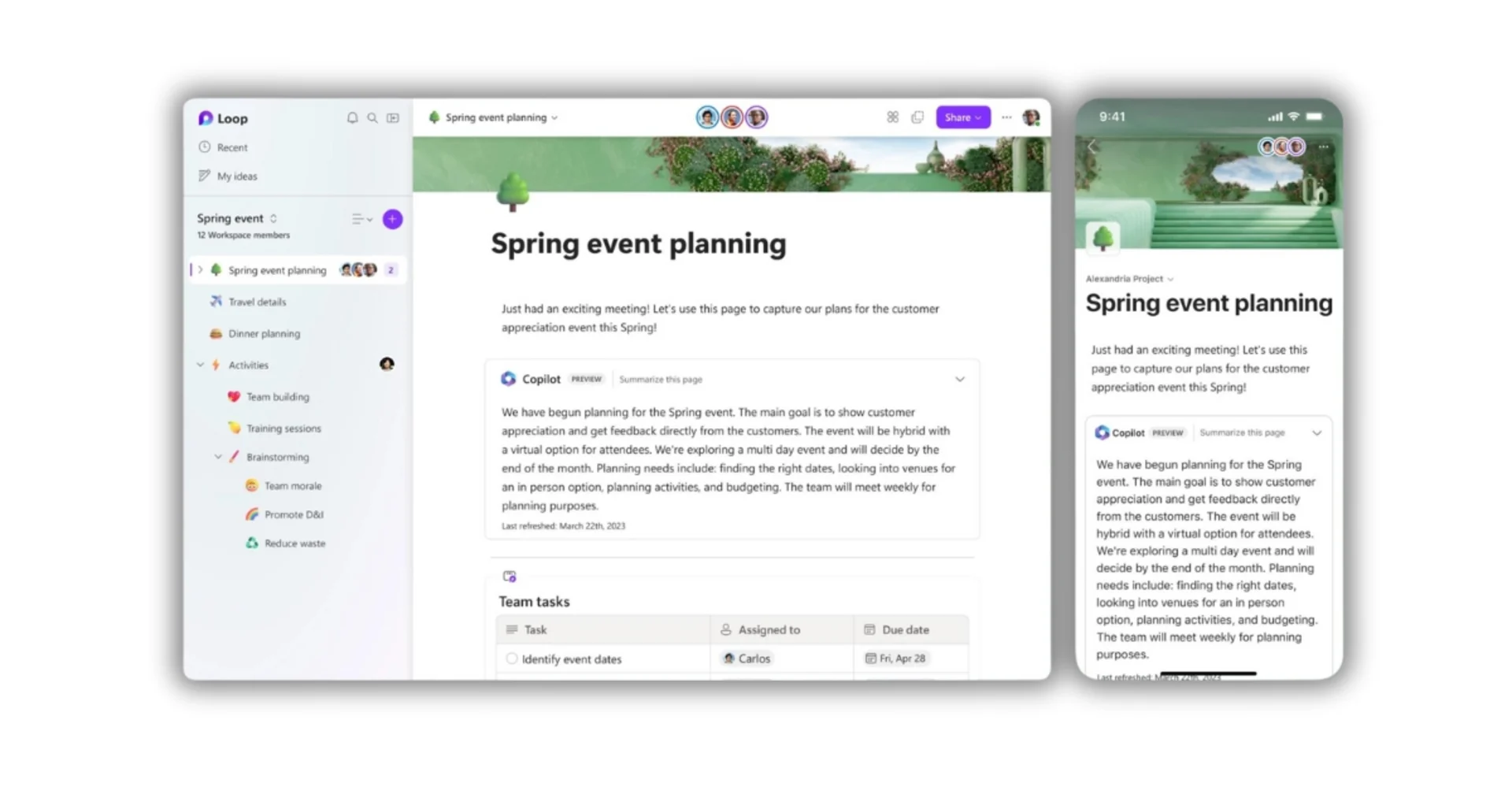Toggle the Spring event workspace switcher

coord(272,218)
